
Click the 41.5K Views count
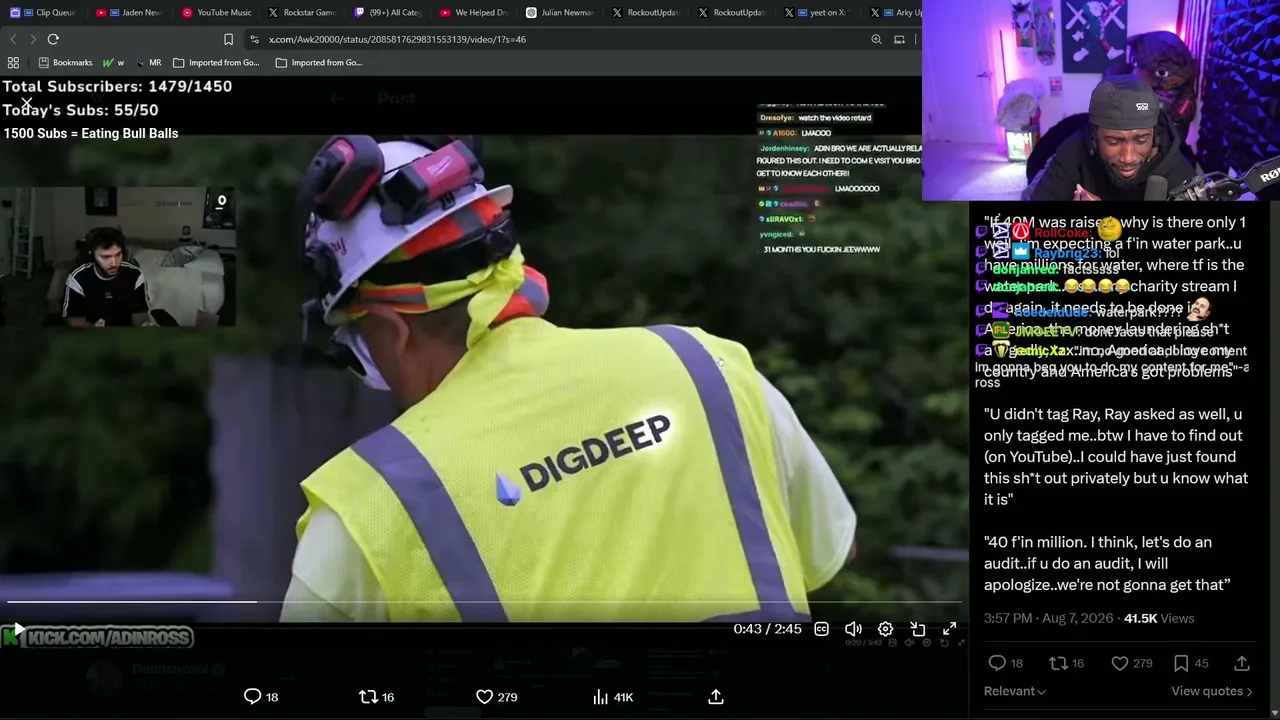click(1159, 618)
